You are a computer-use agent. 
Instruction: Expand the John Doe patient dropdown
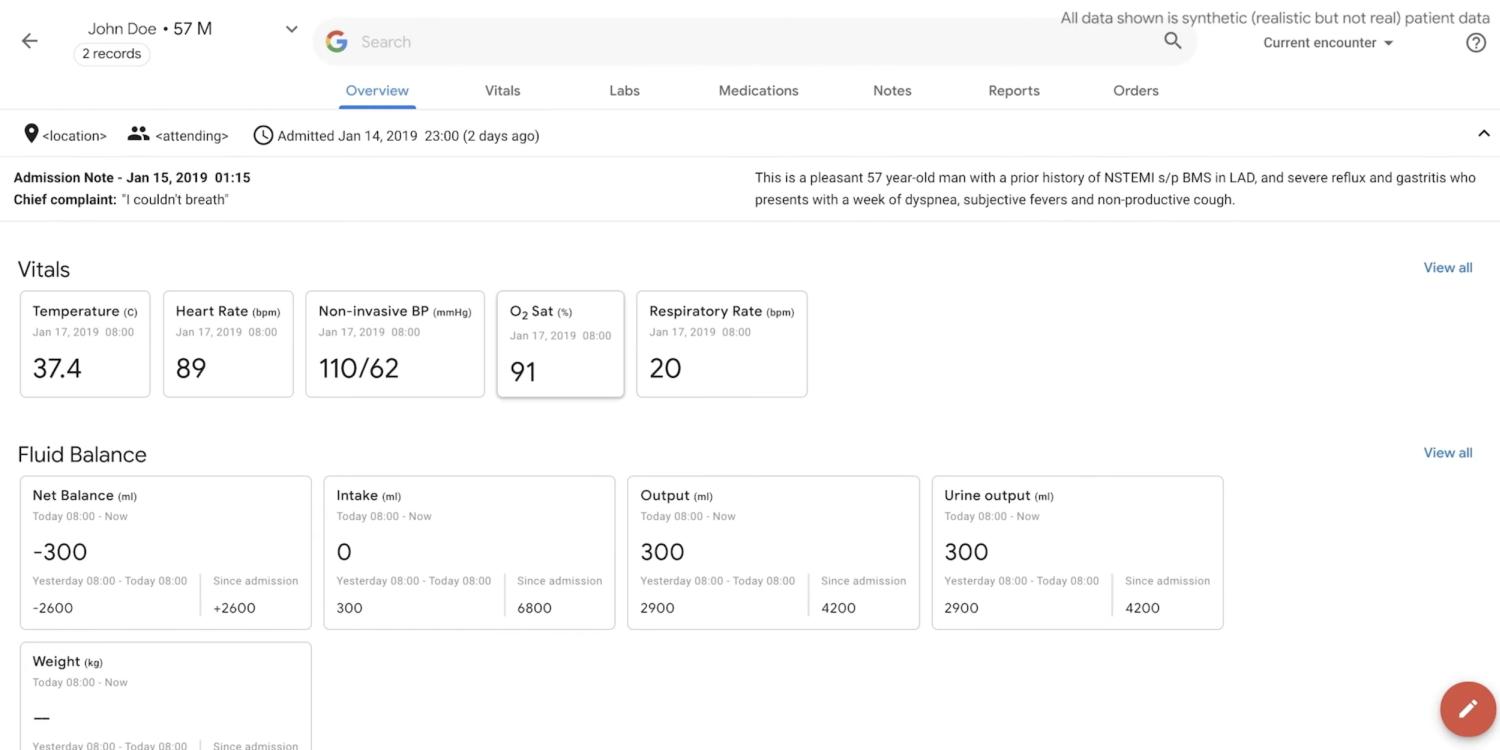(291, 29)
